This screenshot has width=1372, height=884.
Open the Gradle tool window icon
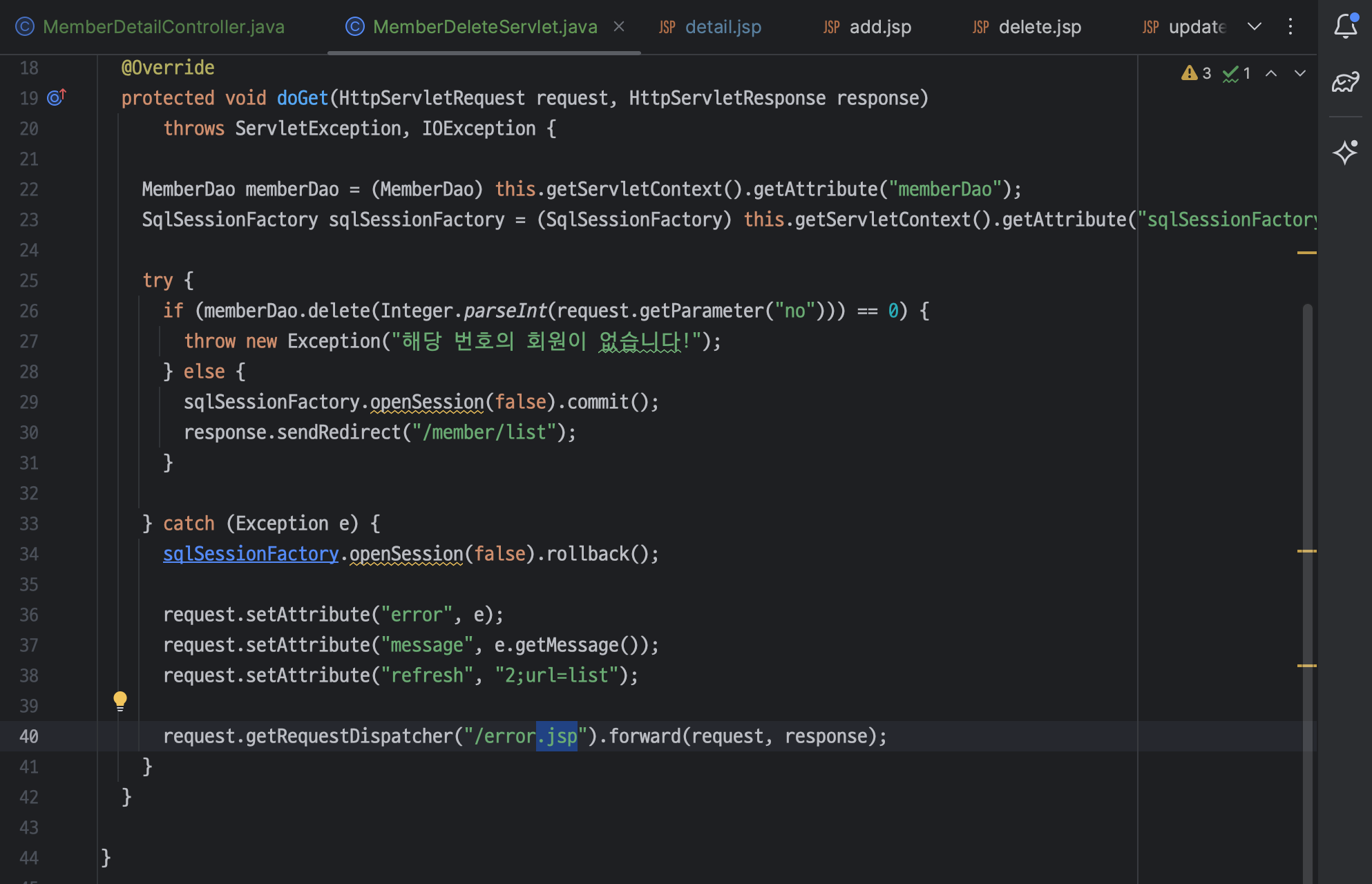pyautogui.click(x=1345, y=83)
